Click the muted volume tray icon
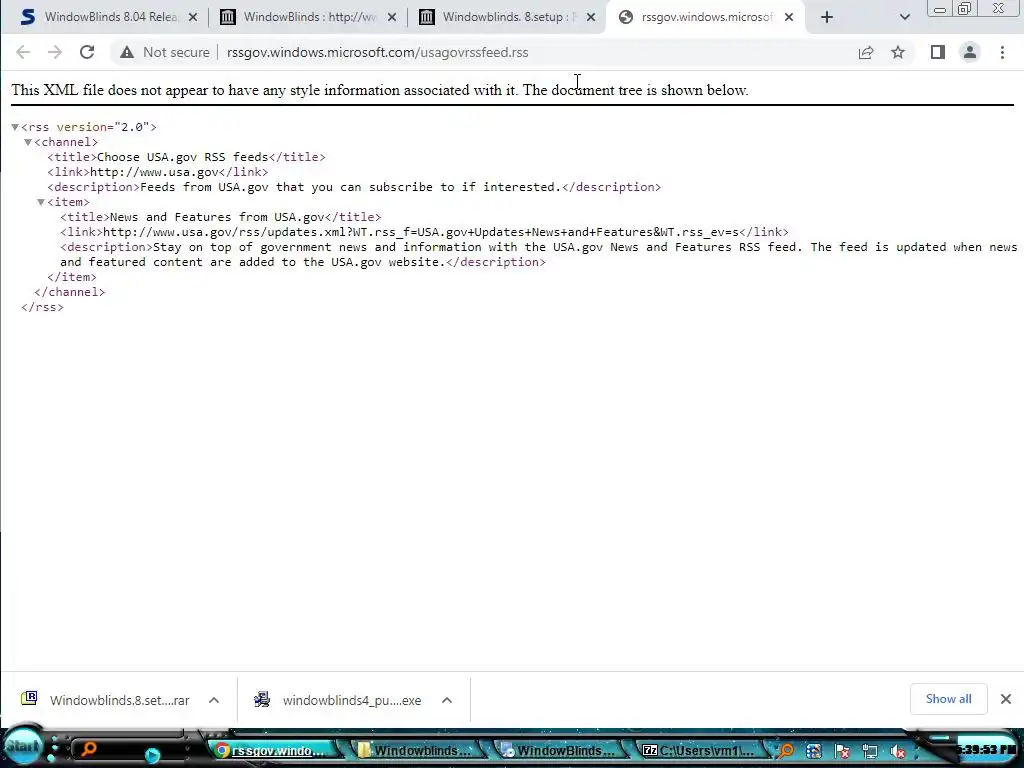This screenshot has width=1024, height=768. tap(899, 751)
